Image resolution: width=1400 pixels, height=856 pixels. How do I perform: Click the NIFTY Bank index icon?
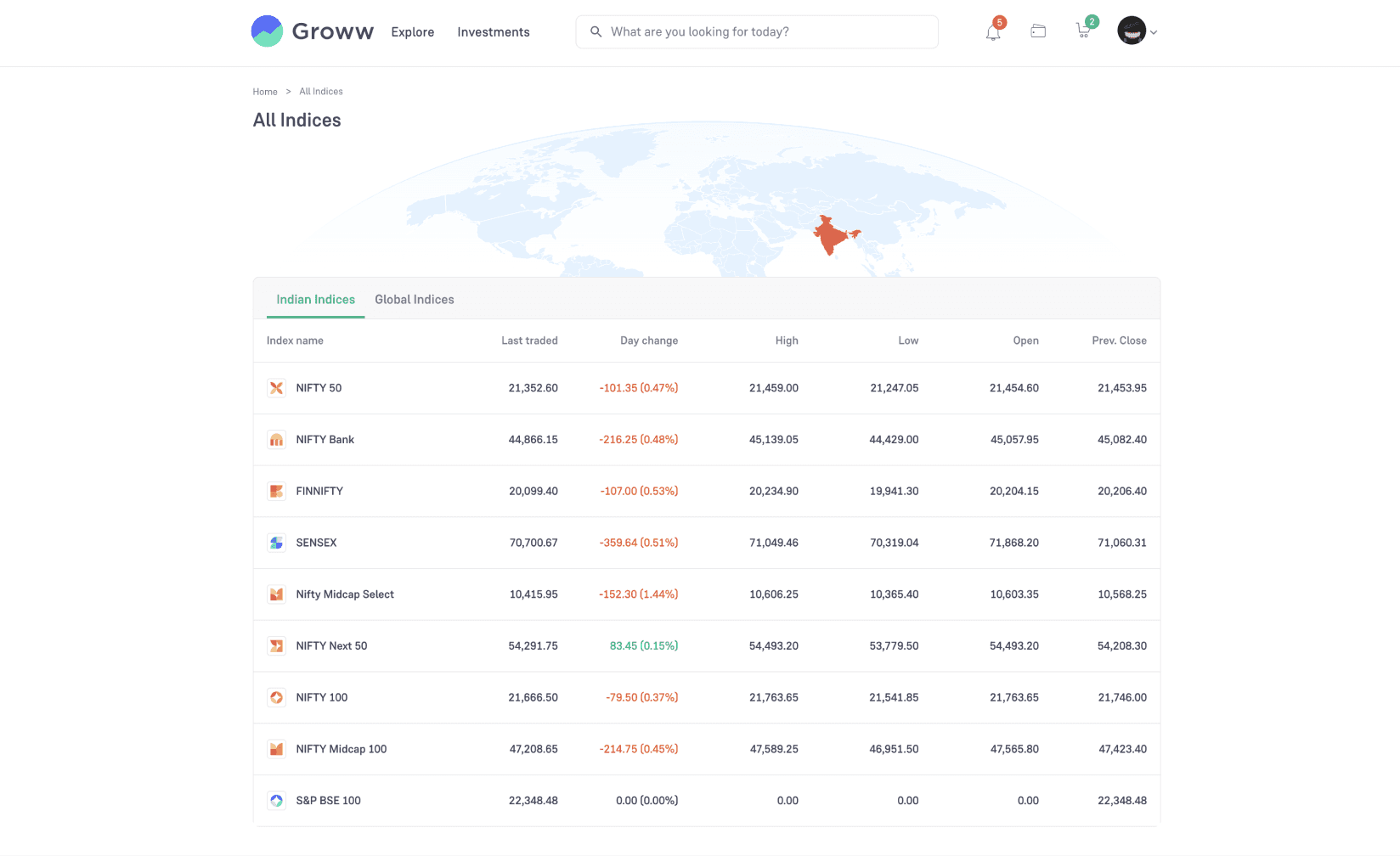(276, 440)
